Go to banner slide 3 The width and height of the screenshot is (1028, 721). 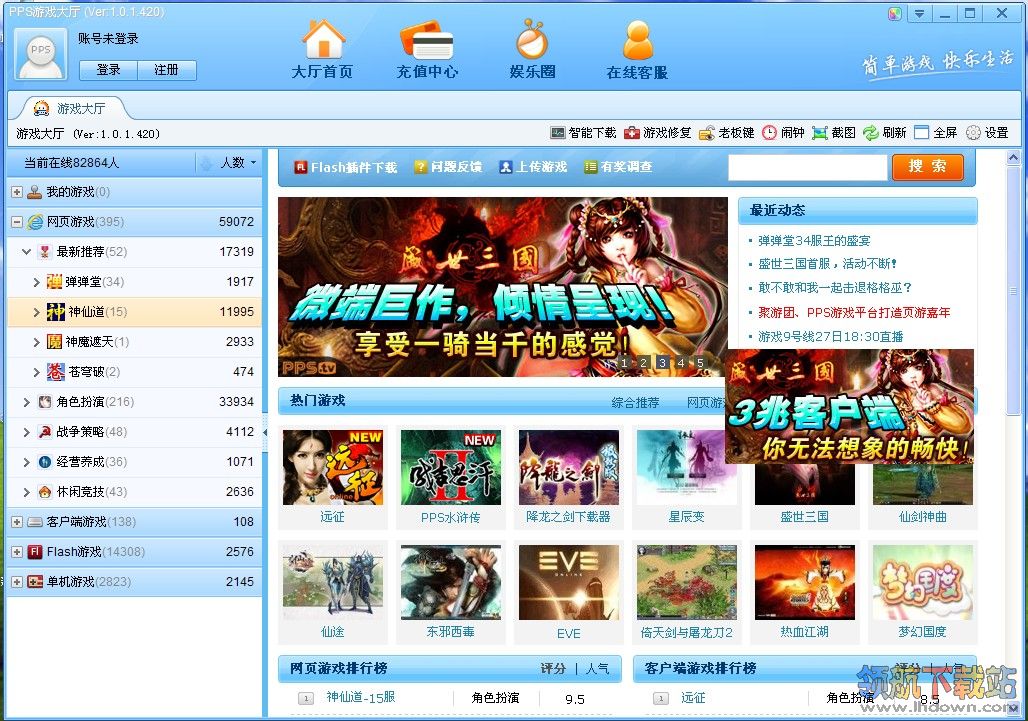[662, 362]
